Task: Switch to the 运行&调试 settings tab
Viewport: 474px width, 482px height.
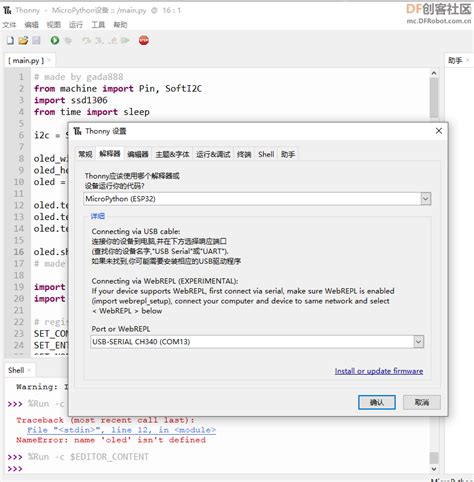Action: (213, 154)
